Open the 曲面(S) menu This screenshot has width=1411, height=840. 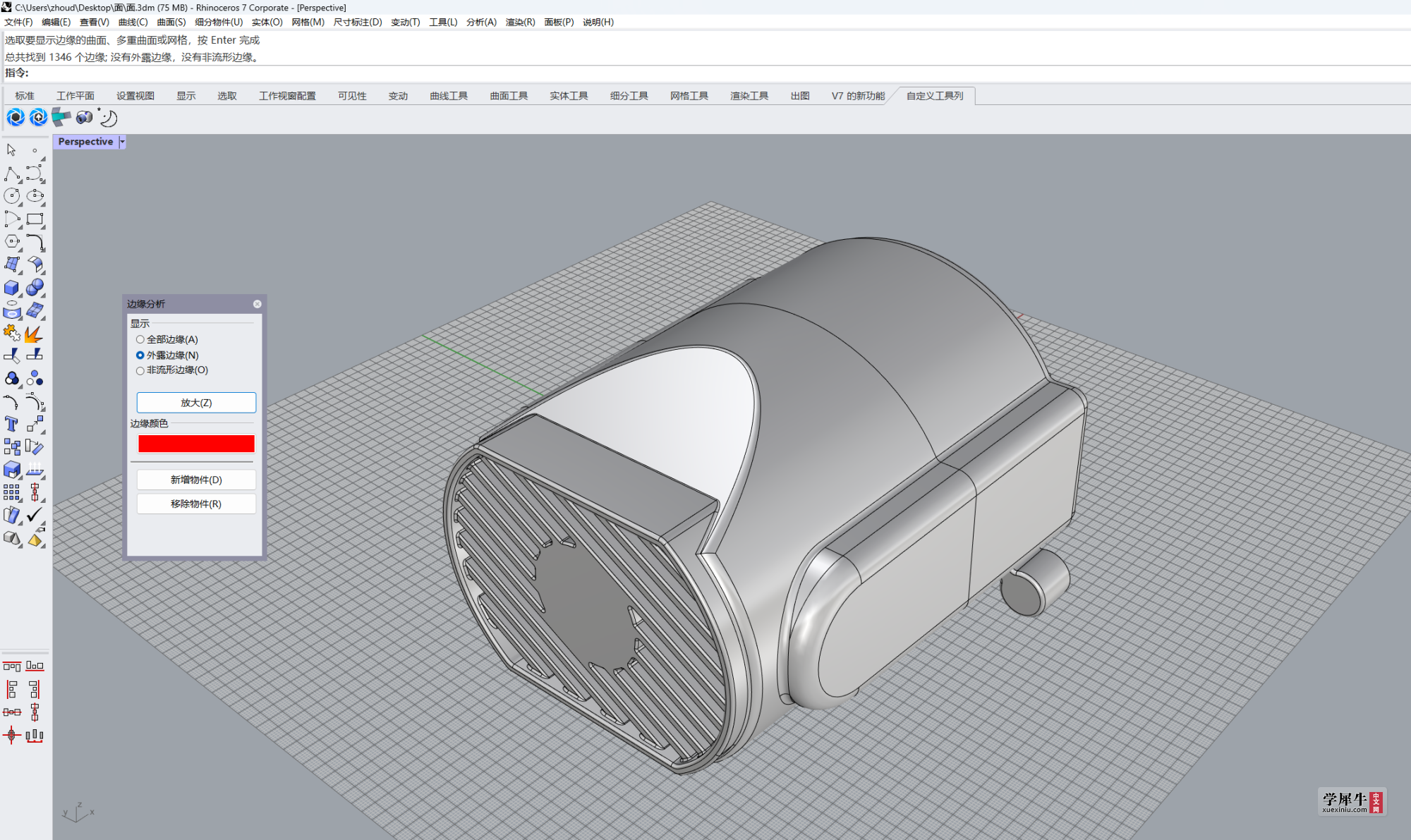tap(171, 22)
